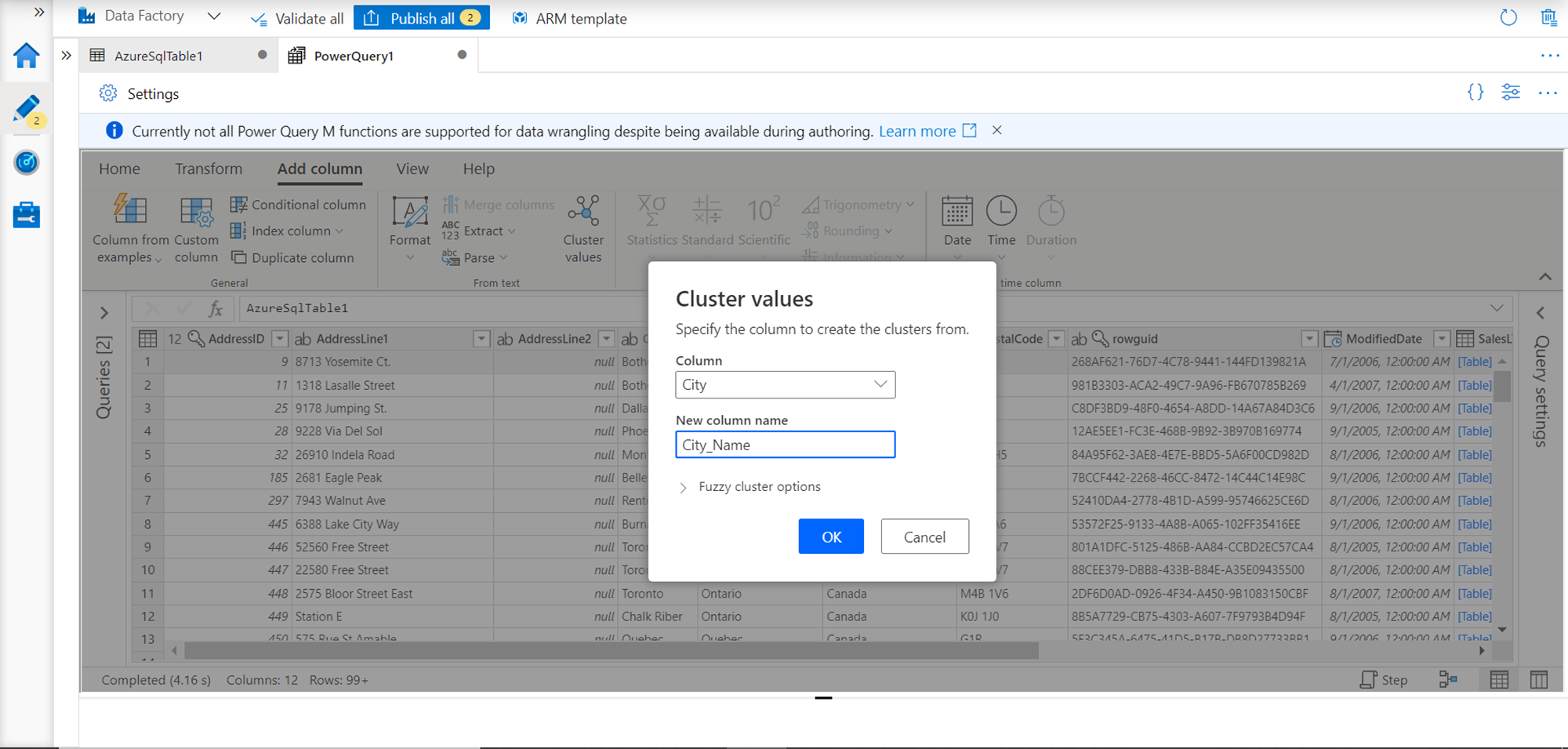The height and width of the screenshot is (749, 1568).
Task: Expand the left navigation rail
Action: click(39, 13)
